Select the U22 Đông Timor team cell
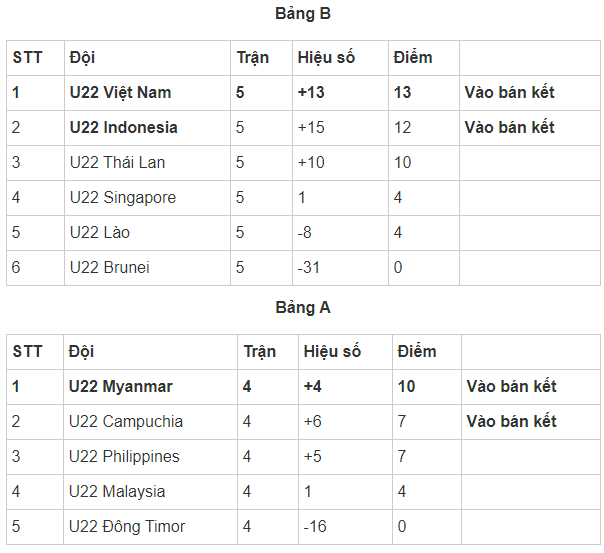 (x=127, y=527)
